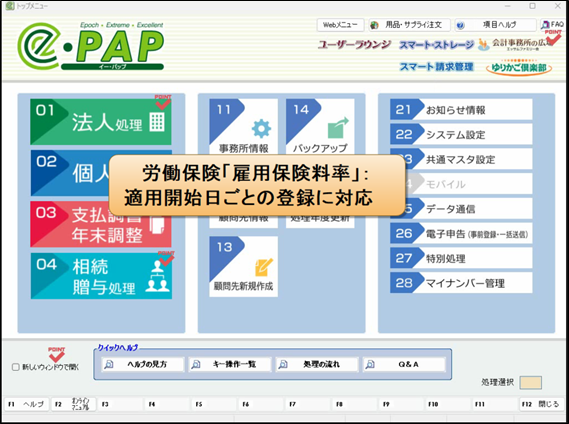Click F12 閉じる function key
Image resolution: width=569 pixels, height=424 pixels.
(542, 404)
